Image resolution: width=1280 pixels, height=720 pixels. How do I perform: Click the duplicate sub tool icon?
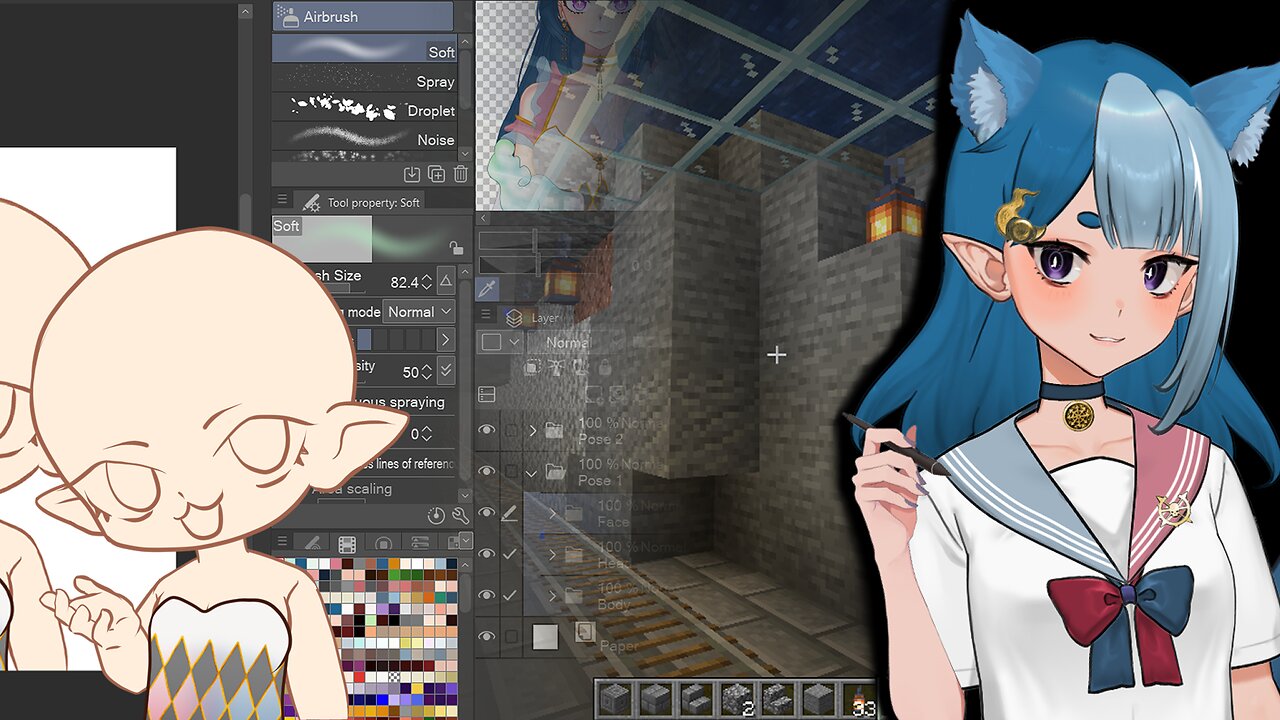coord(436,174)
